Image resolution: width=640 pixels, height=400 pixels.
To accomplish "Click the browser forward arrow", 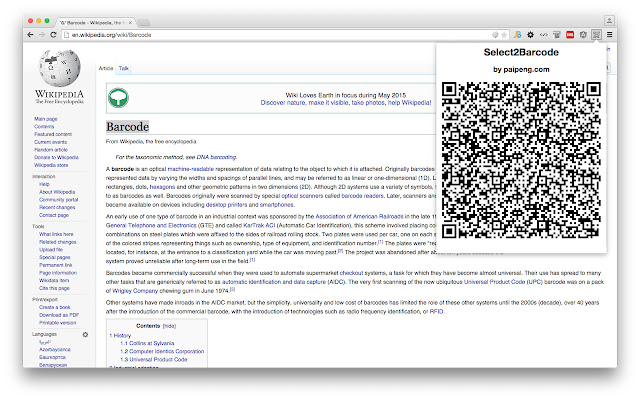I will (42, 35).
